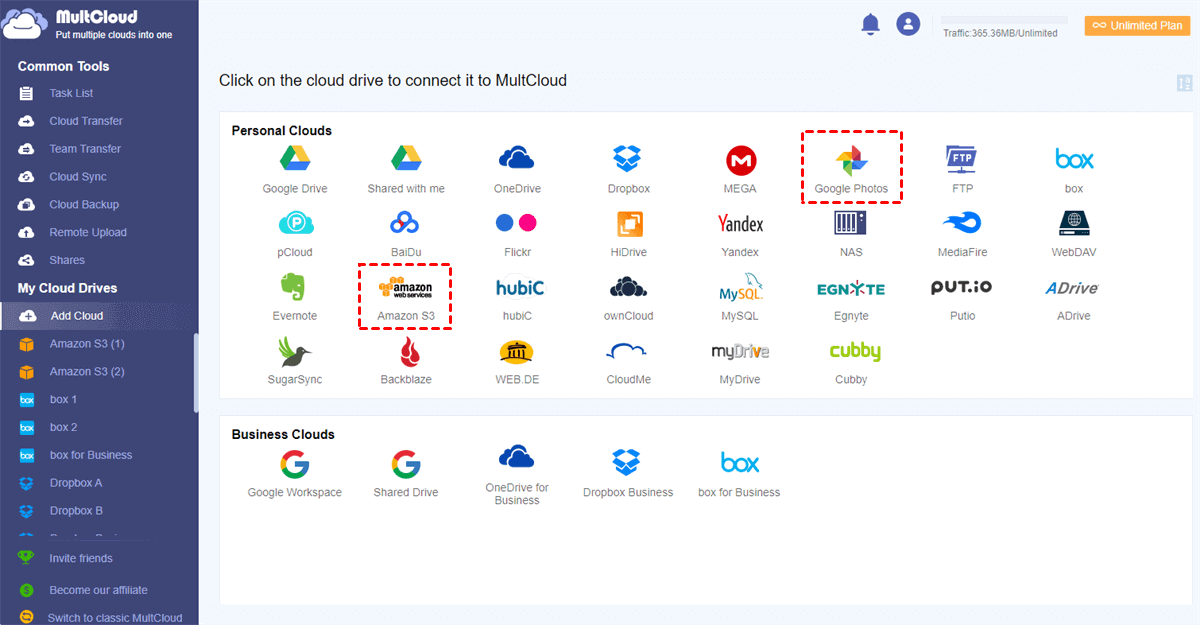Switch to classic MultCloud
Image resolution: width=1200 pixels, height=625 pixels.
coord(115,618)
